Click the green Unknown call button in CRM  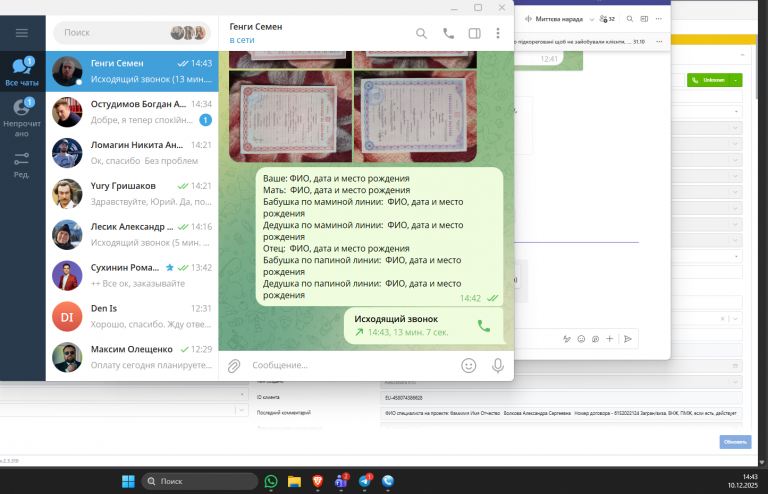(x=709, y=80)
